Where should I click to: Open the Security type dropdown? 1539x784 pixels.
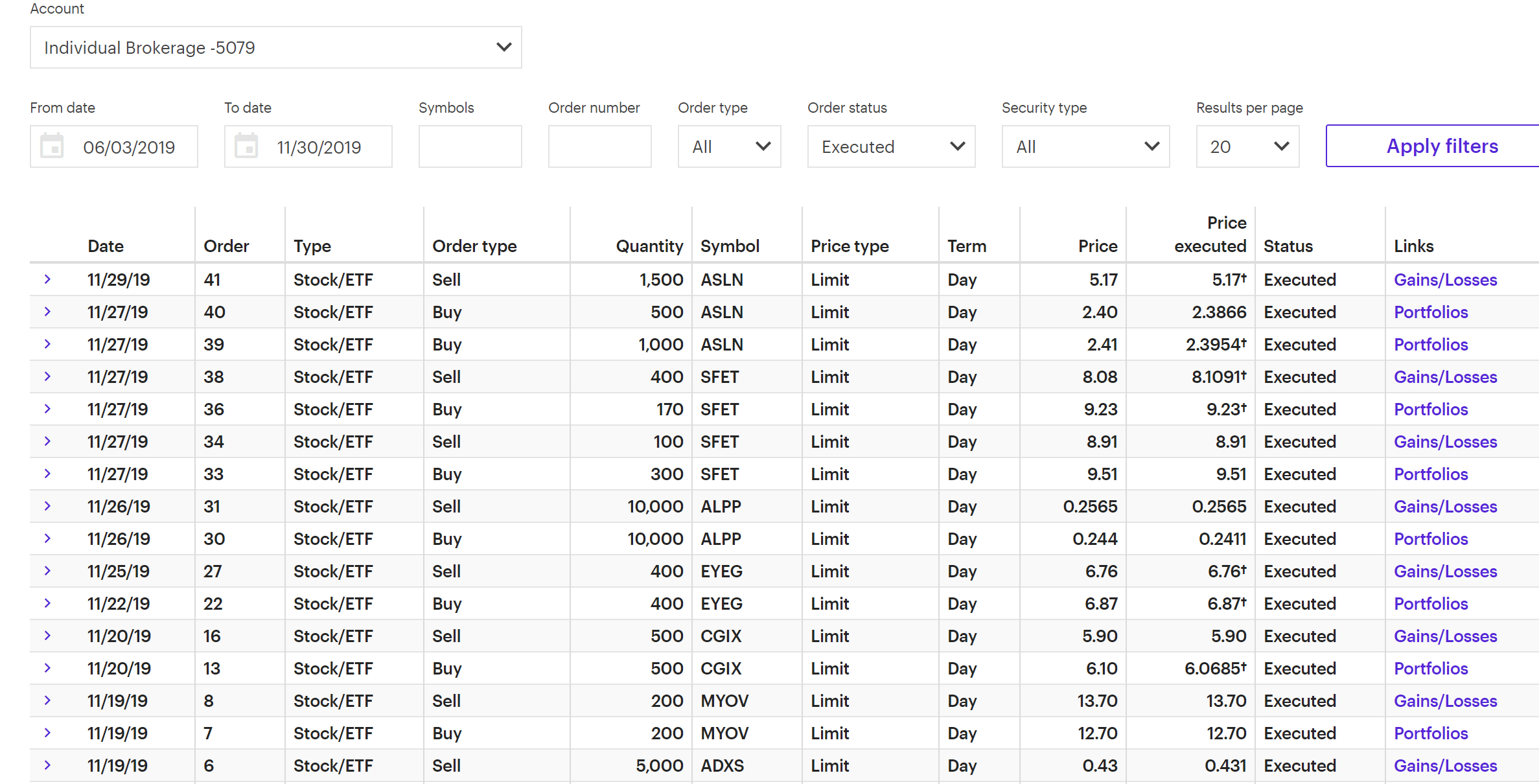click(1085, 146)
